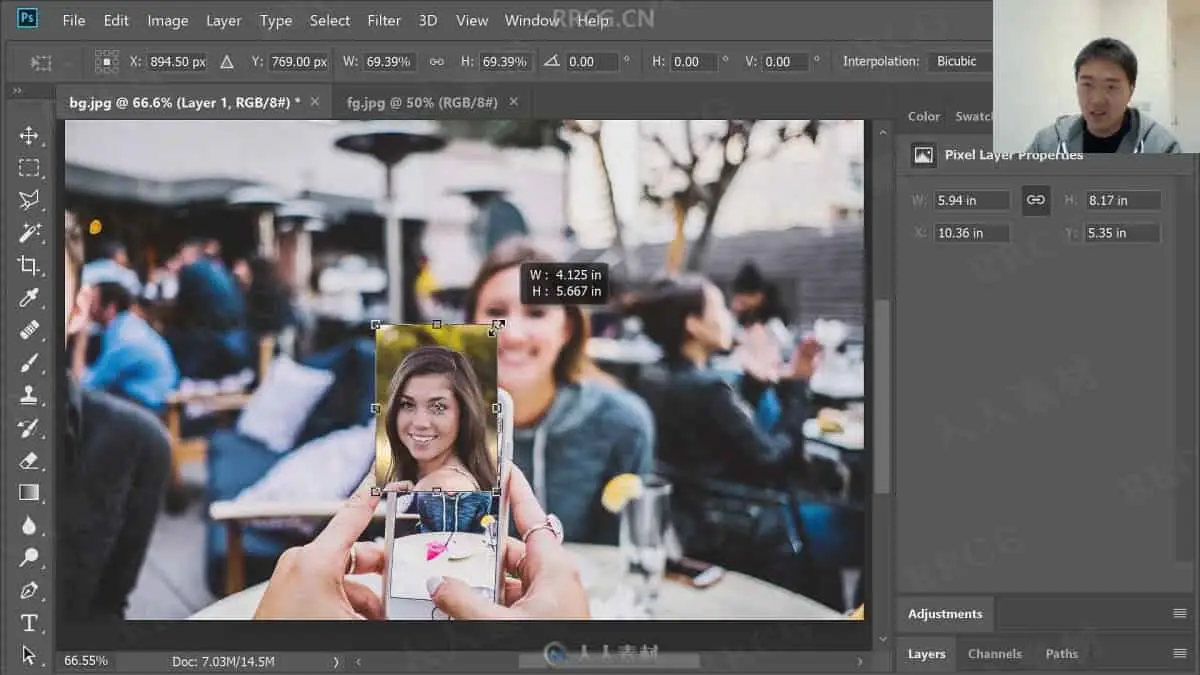Select the Horizontal Type tool

tap(29, 623)
